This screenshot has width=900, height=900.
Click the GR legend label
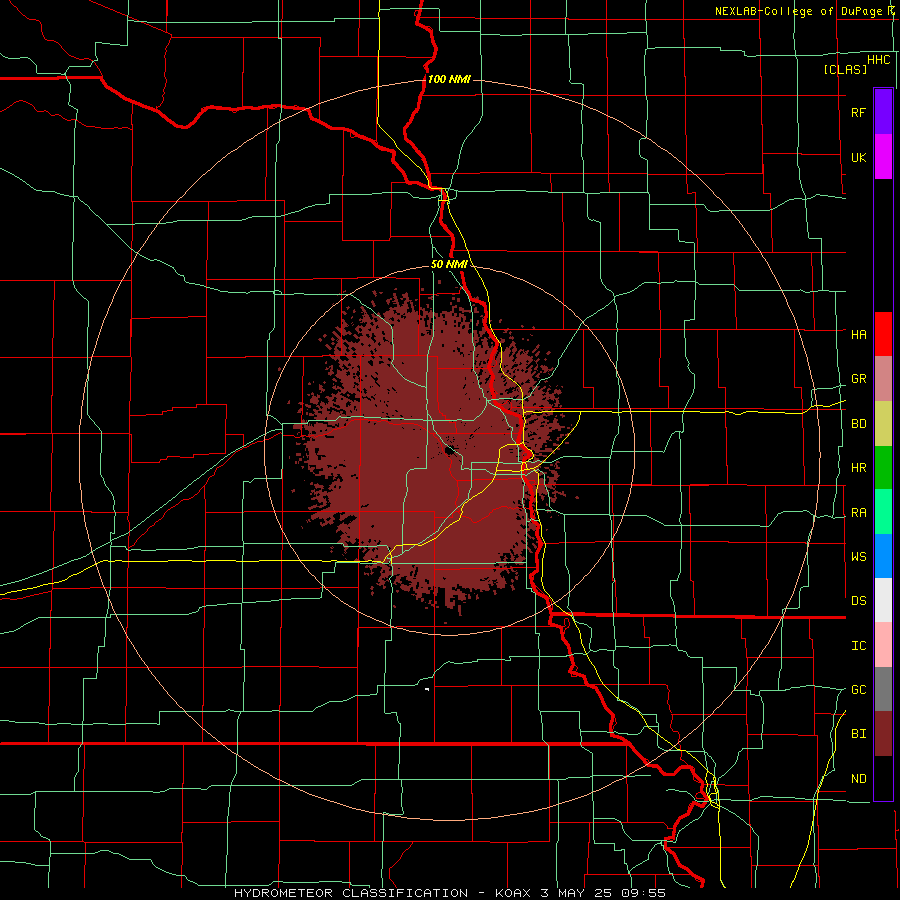coord(858,379)
